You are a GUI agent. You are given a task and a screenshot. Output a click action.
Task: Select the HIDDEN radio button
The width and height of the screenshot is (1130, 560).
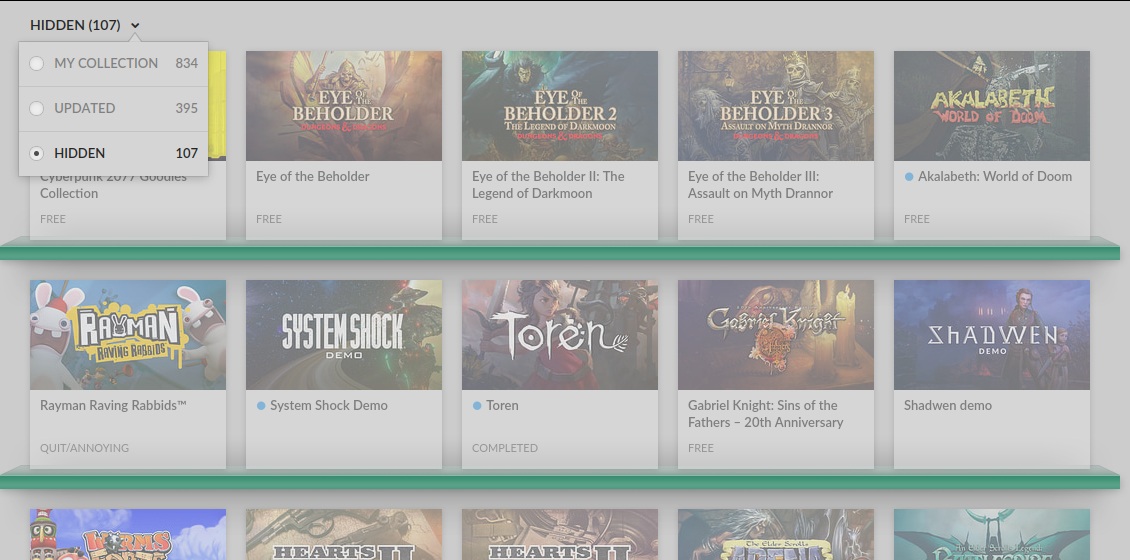coord(36,153)
